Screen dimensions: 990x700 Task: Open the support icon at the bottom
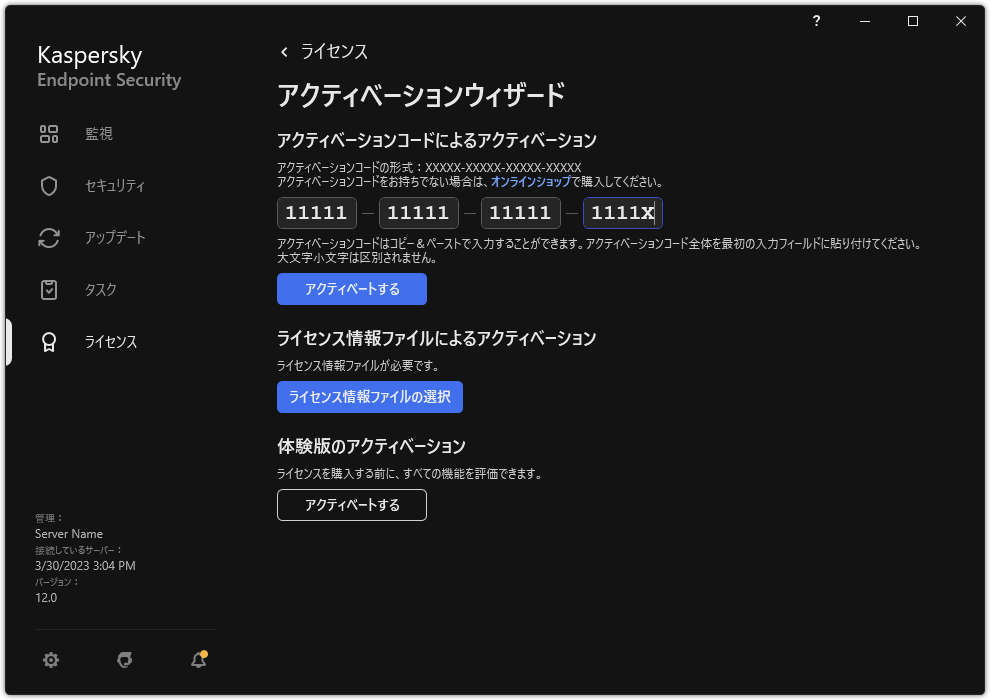pyautogui.click(x=124, y=660)
